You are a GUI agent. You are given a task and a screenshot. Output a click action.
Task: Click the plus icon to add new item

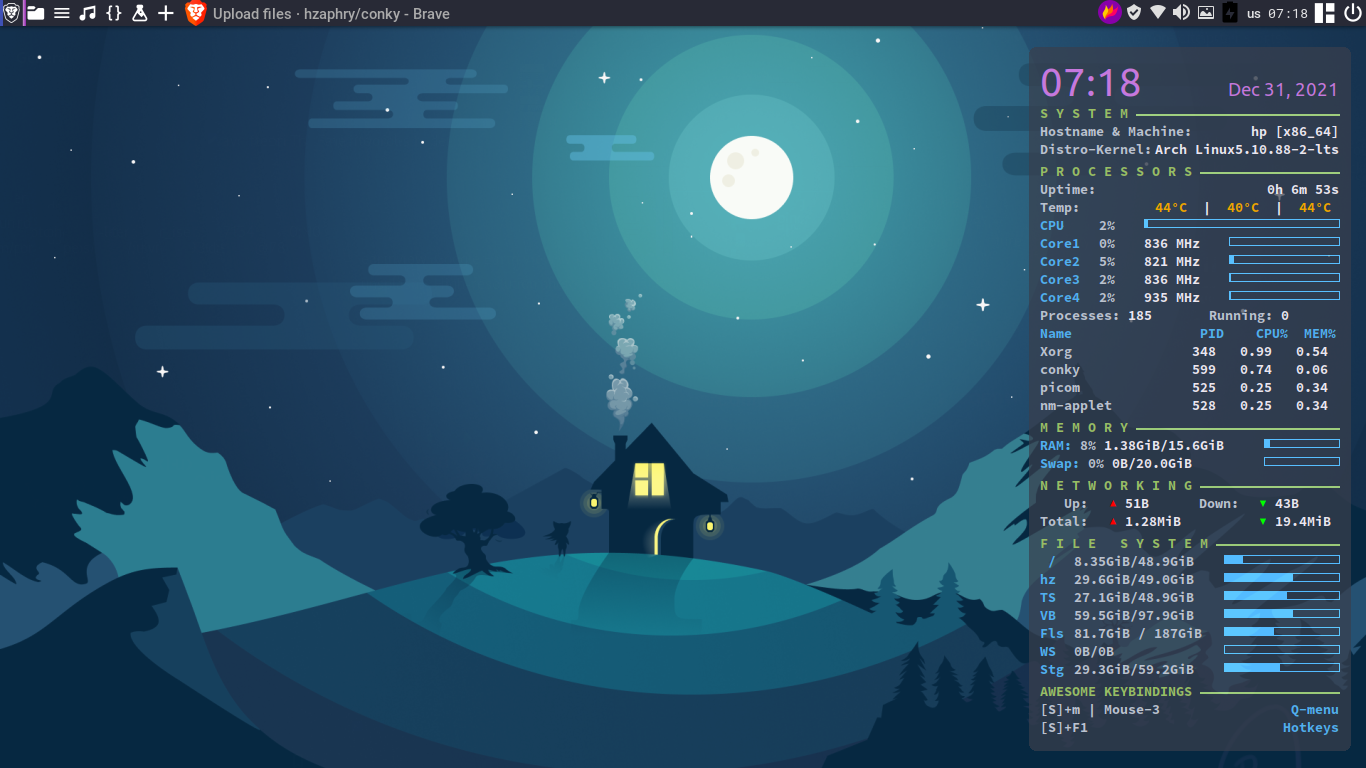[x=166, y=13]
